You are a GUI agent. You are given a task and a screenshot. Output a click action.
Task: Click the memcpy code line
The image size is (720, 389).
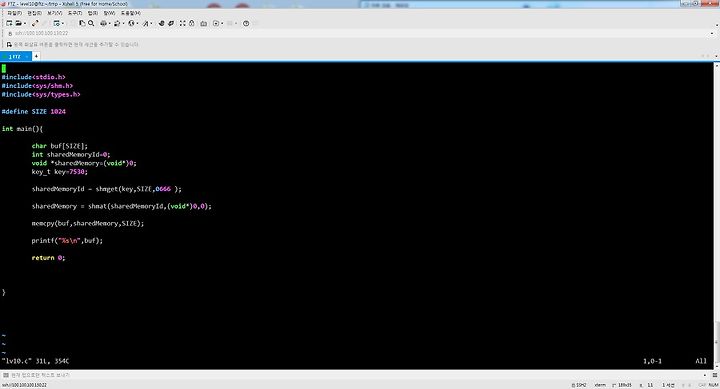[88, 223]
